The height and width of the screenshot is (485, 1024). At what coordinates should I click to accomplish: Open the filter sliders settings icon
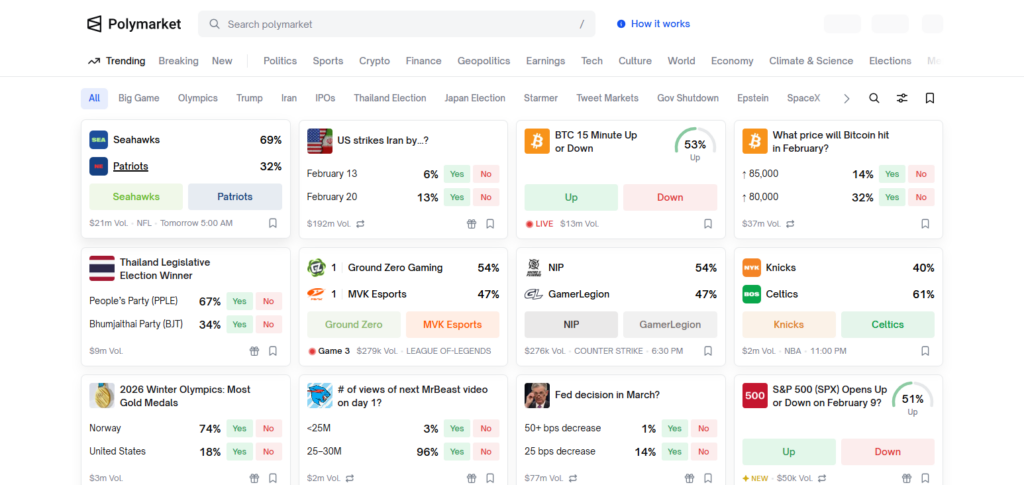pos(902,98)
